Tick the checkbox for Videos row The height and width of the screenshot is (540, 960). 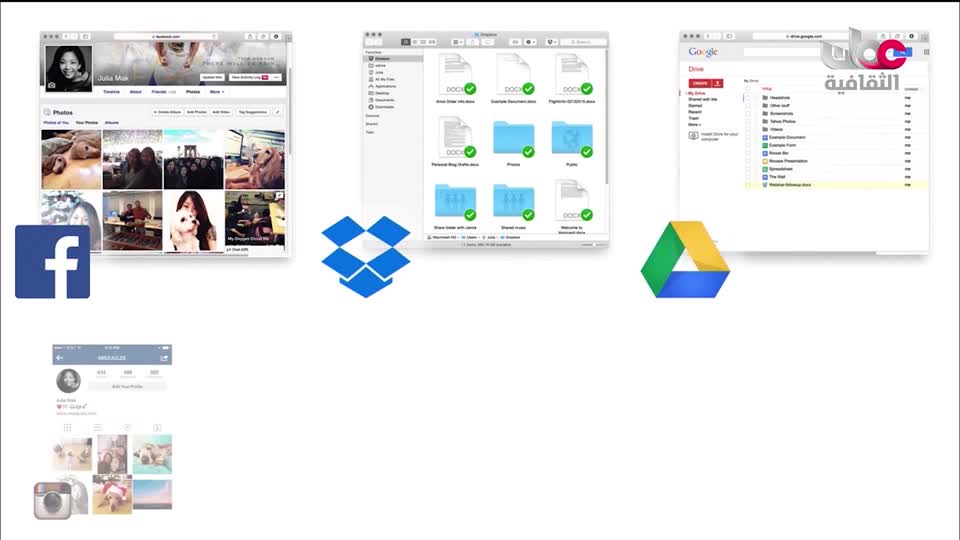748,129
